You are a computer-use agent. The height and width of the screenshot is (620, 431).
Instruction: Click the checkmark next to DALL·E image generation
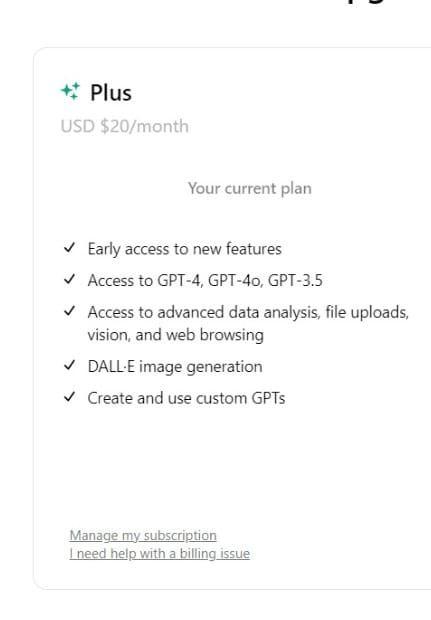pos(69,365)
